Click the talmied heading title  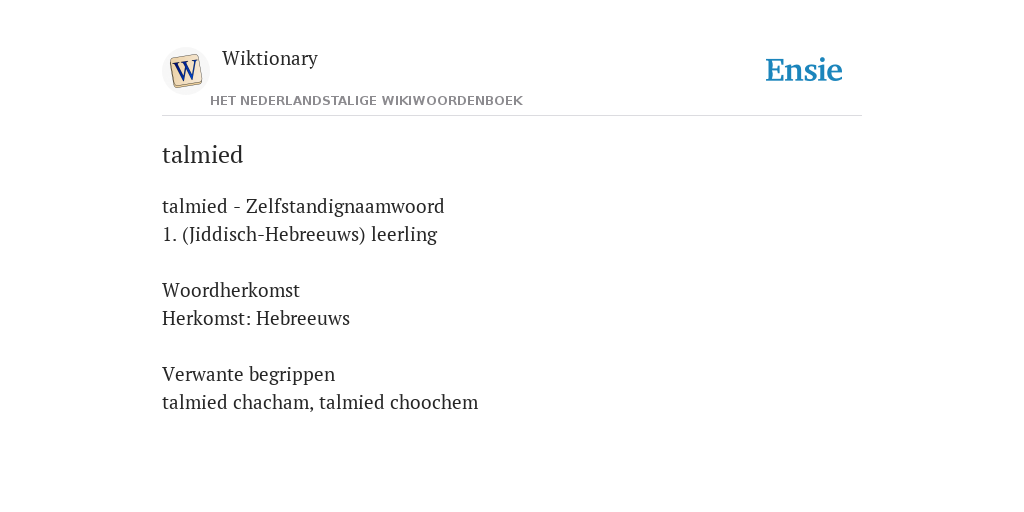pos(202,155)
